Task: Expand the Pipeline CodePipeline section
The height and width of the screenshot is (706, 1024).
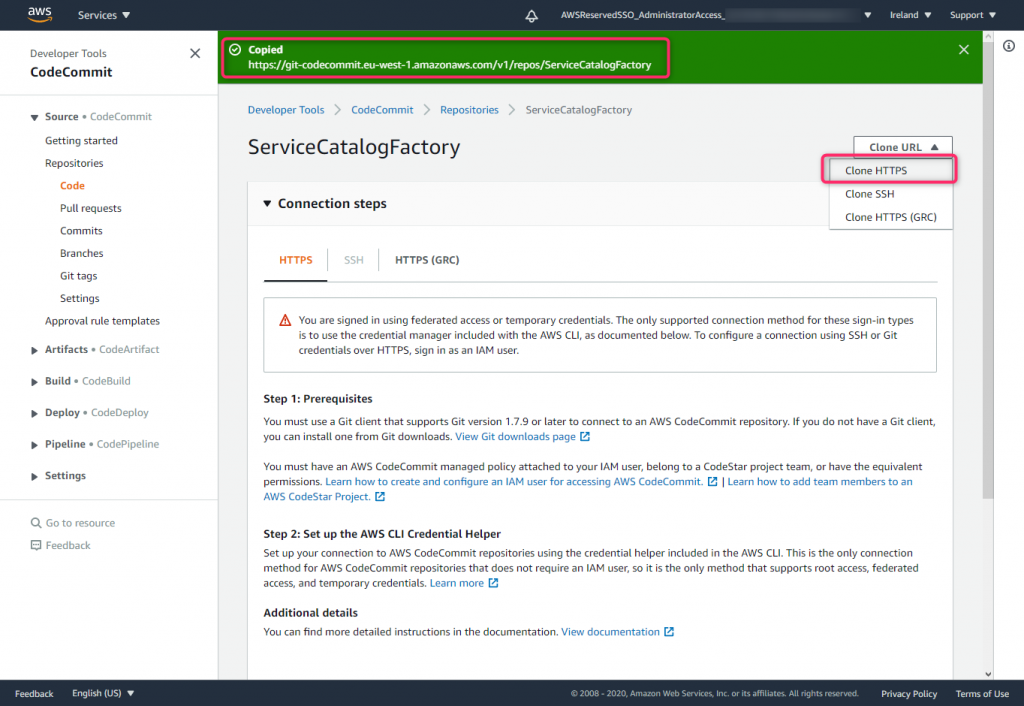Action: [x=34, y=445]
